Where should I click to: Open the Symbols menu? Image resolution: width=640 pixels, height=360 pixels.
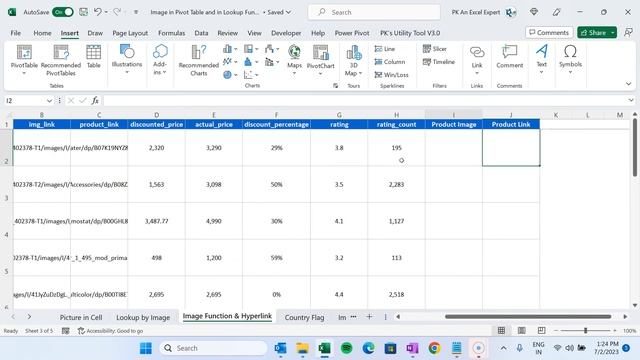[570, 60]
